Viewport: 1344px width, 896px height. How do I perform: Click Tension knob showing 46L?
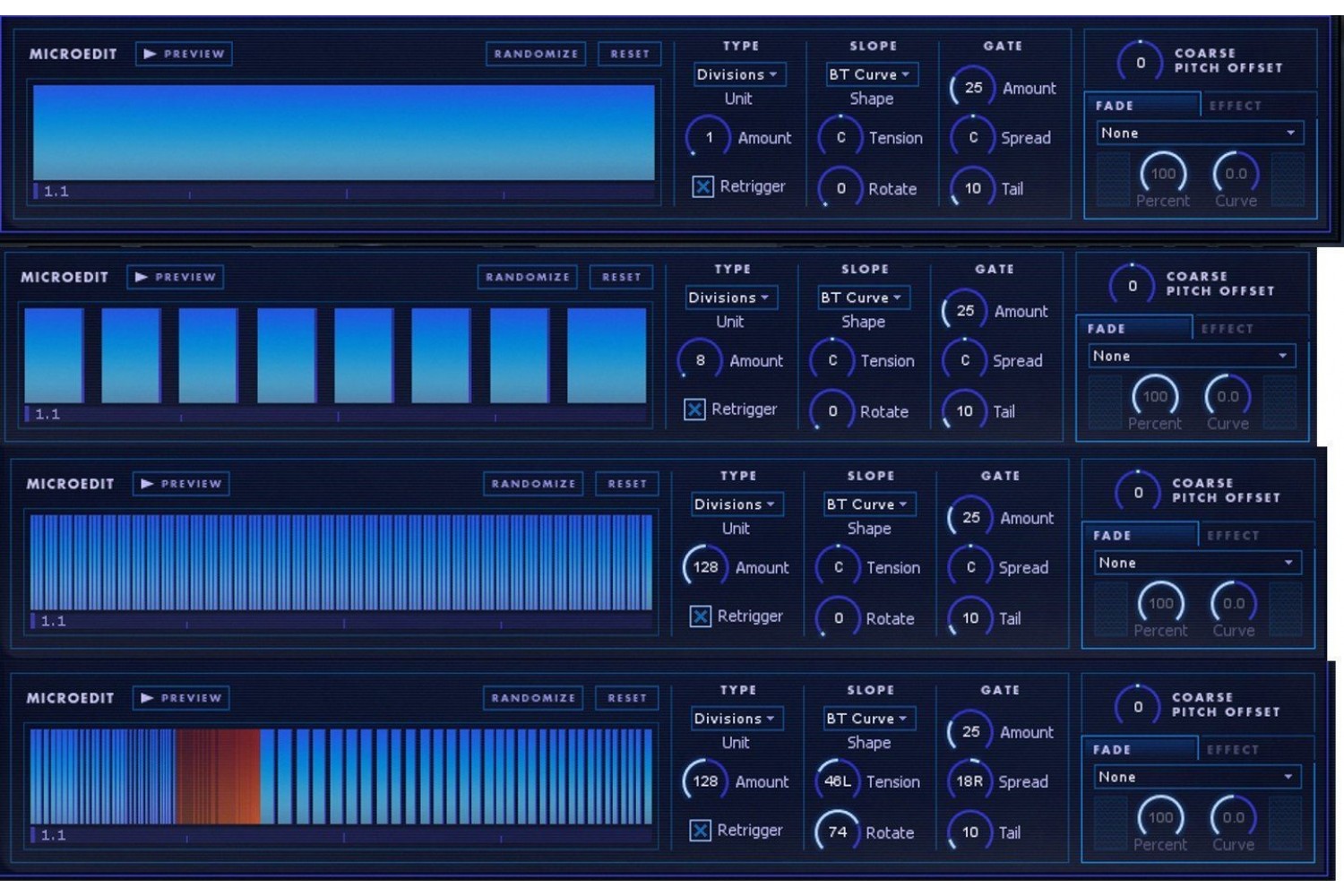pos(837,781)
